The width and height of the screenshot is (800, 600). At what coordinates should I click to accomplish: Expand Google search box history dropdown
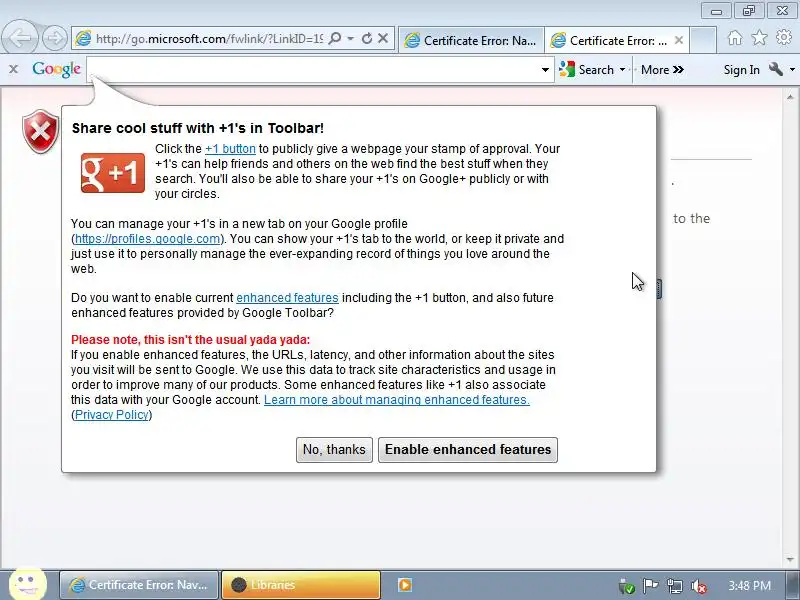click(x=545, y=69)
